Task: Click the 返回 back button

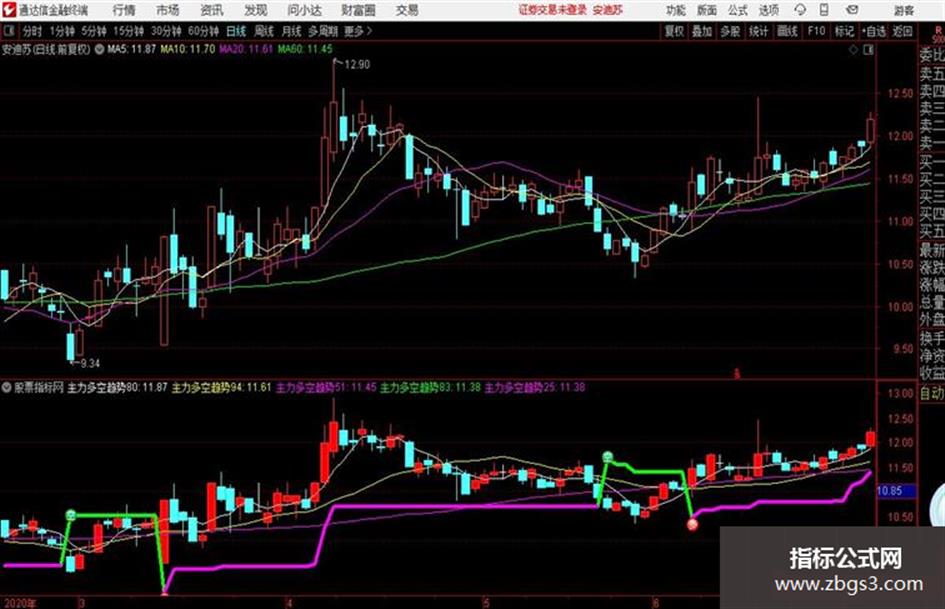Action: point(902,31)
